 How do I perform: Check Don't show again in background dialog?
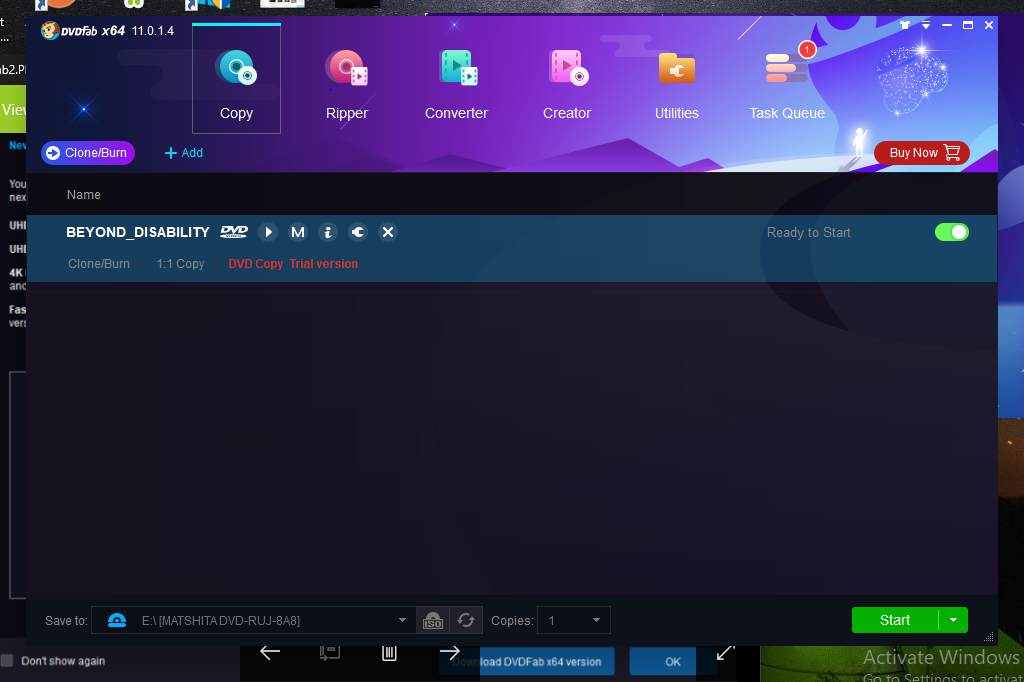coord(7,660)
